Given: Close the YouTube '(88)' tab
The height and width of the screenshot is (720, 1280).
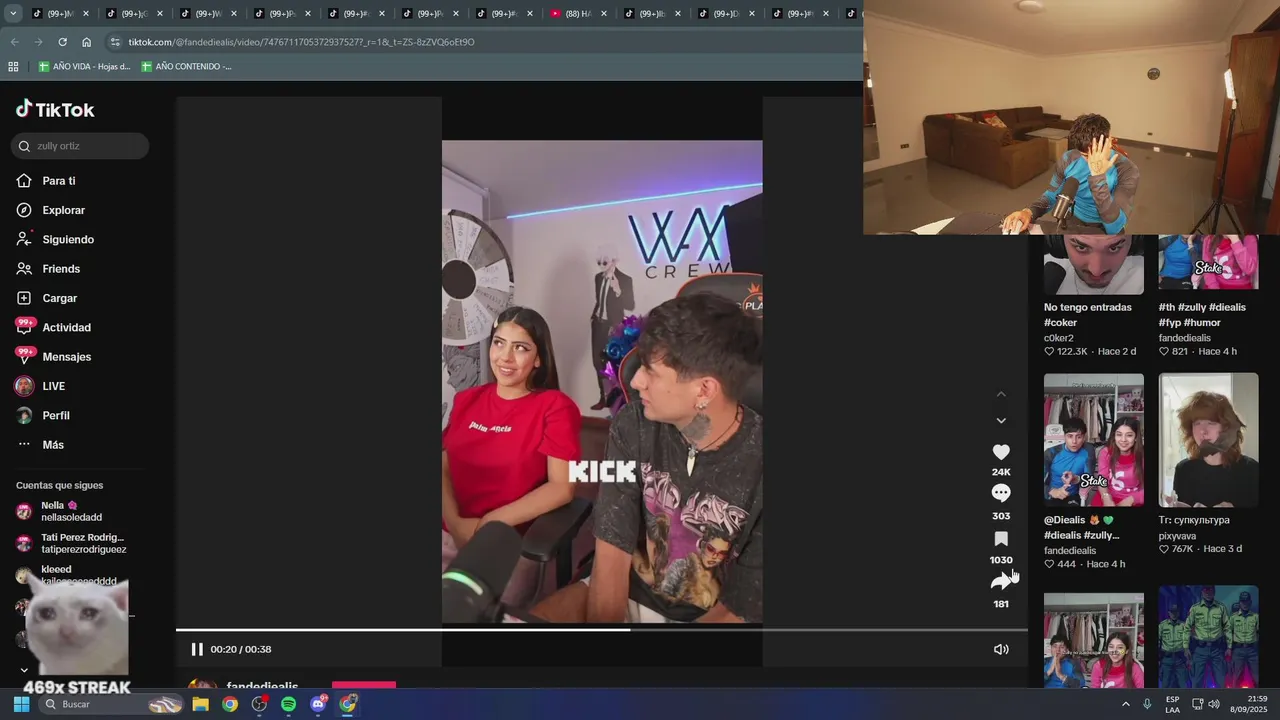Looking at the screenshot, I should click(603, 14).
